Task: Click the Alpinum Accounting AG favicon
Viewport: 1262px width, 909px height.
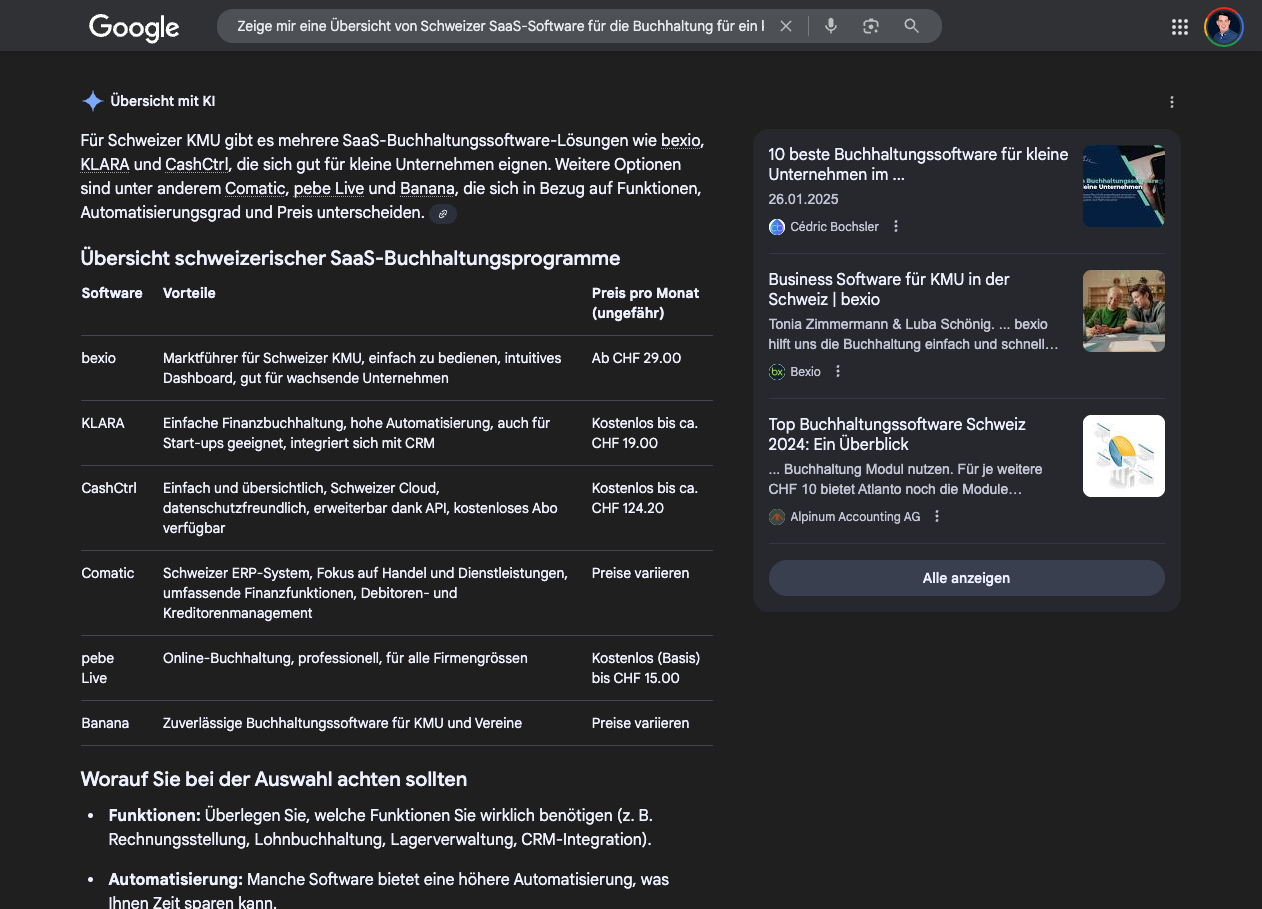Action: tap(777, 517)
